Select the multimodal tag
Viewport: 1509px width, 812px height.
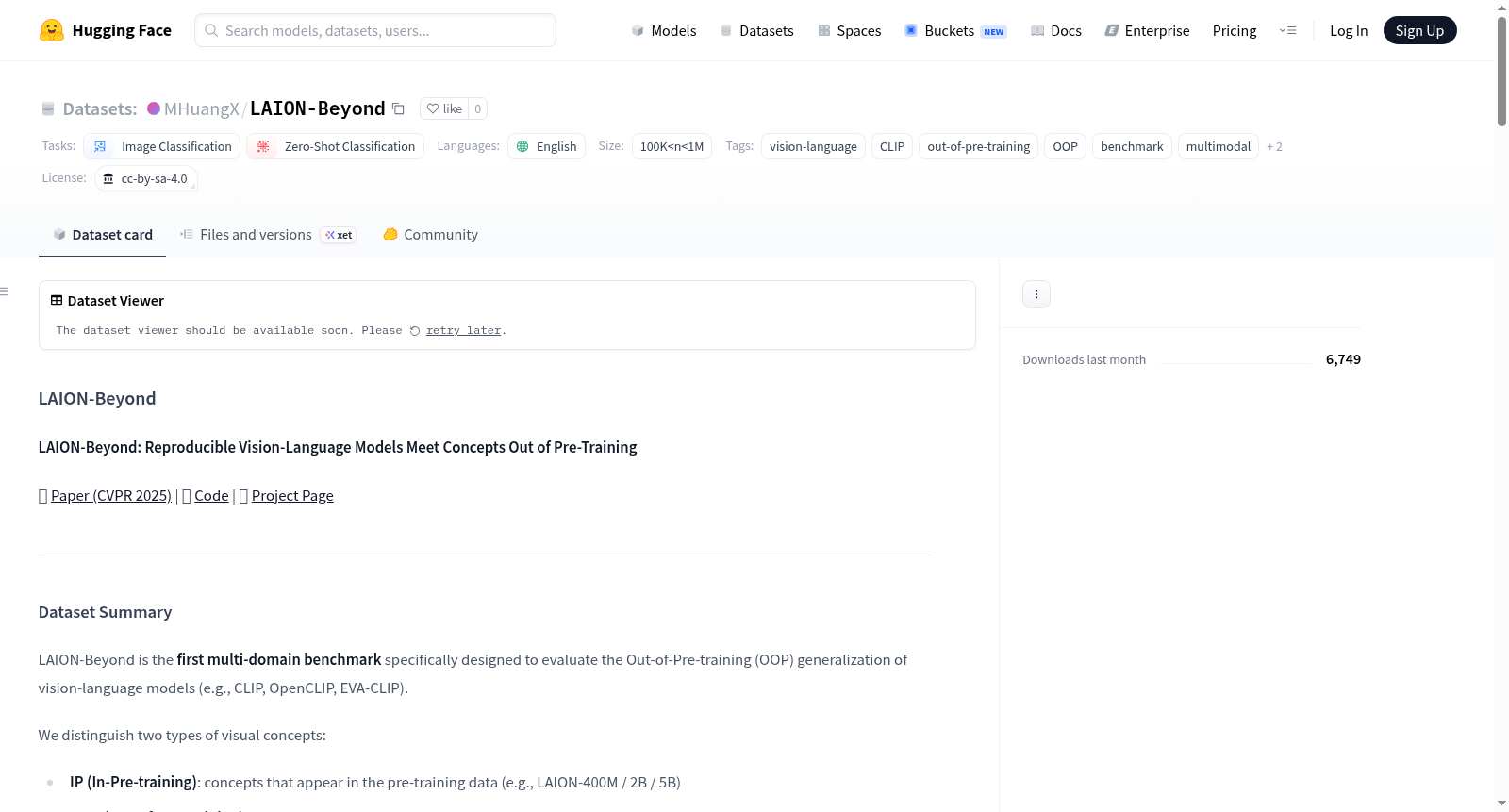(x=1218, y=146)
